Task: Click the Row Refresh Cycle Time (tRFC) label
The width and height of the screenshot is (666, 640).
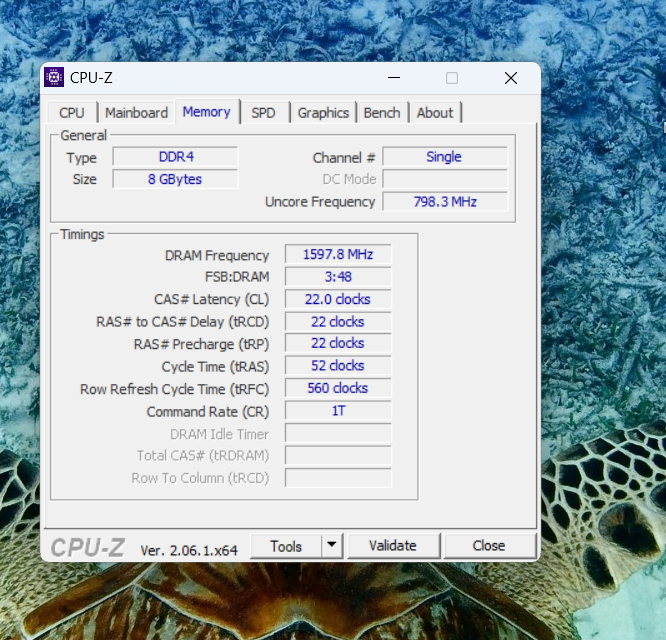Action: click(x=175, y=389)
